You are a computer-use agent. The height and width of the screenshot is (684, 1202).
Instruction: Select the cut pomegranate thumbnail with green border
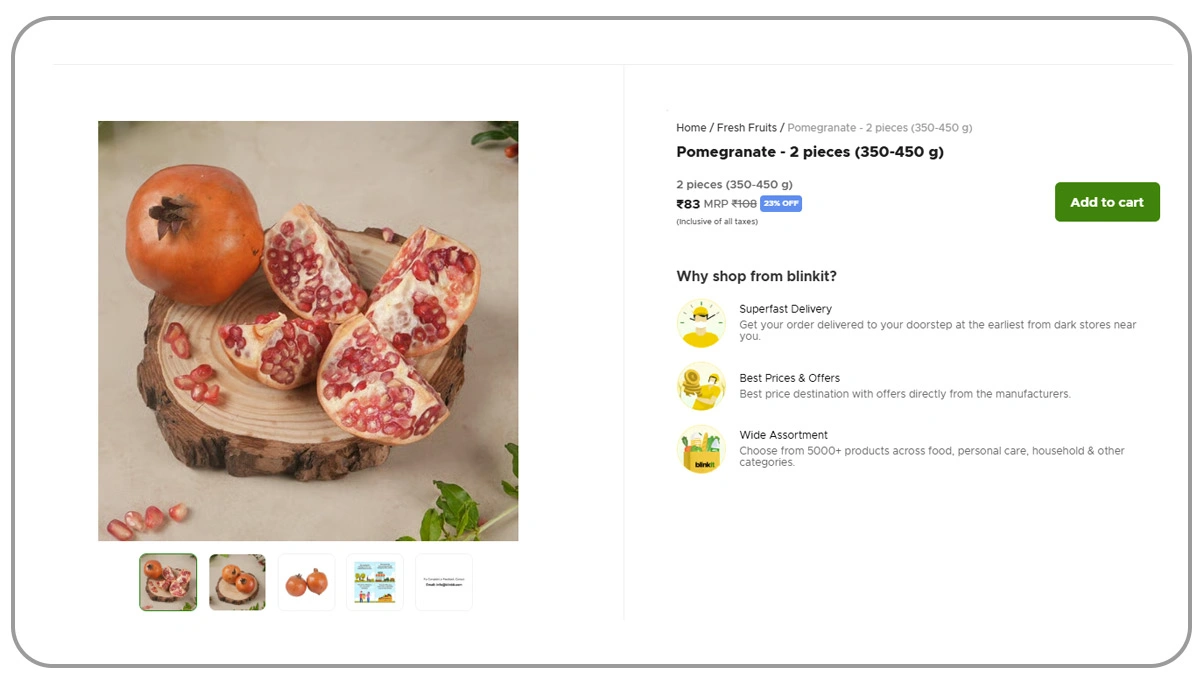168,582
